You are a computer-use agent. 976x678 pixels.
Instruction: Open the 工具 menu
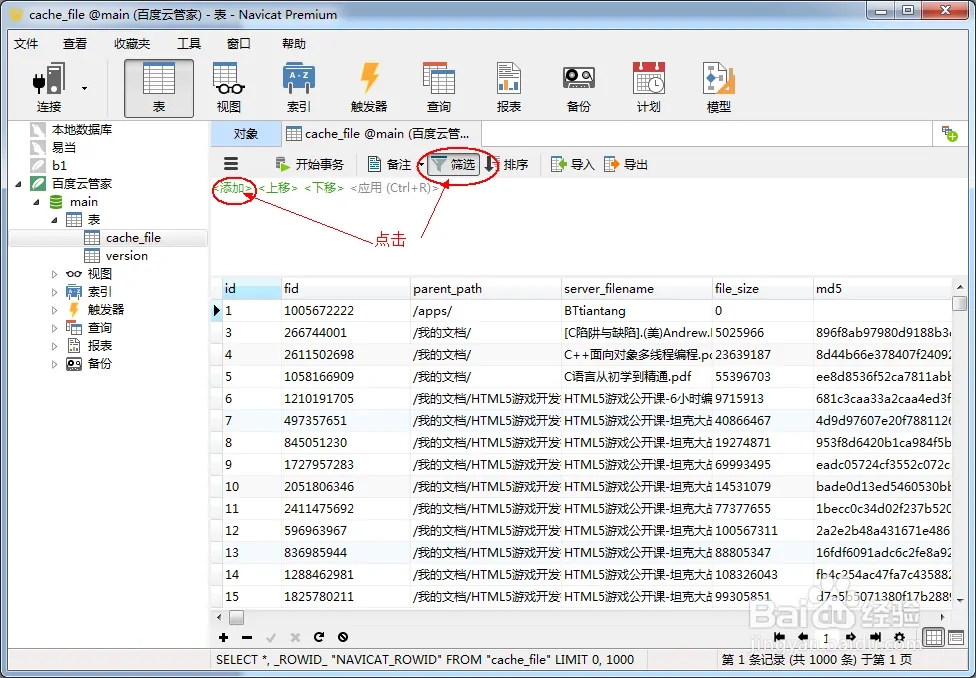point(188,44)
